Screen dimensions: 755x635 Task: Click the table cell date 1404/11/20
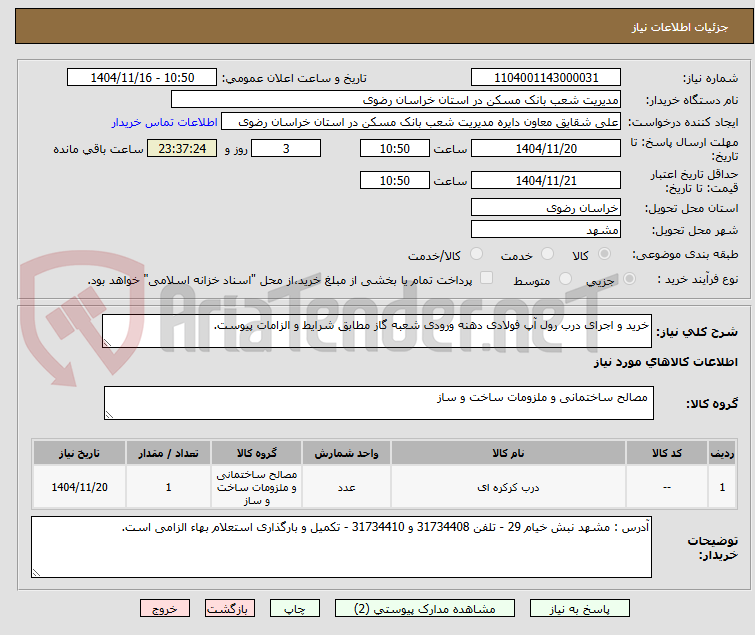click(x=79, y=487)
